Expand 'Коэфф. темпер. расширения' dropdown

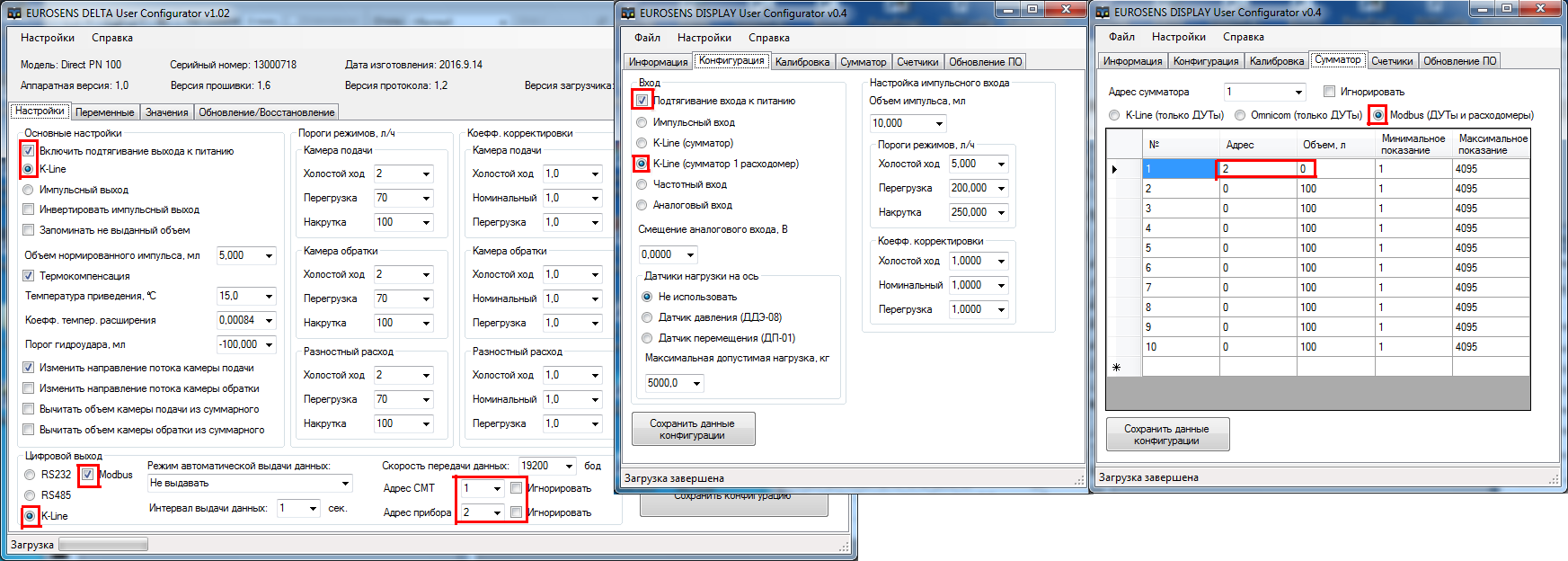pyautogui.click(x=269, y=320)
